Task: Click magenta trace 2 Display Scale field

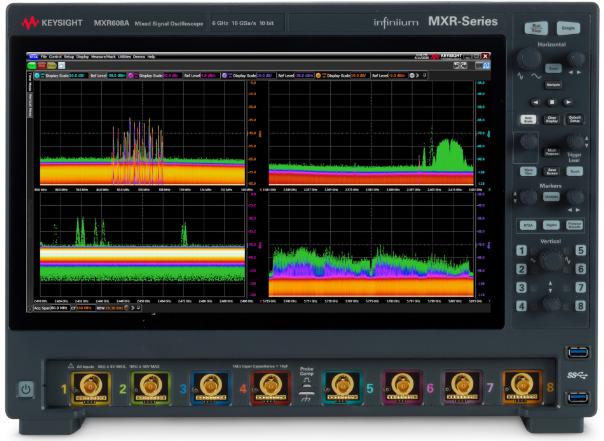Action: (172, 75)
